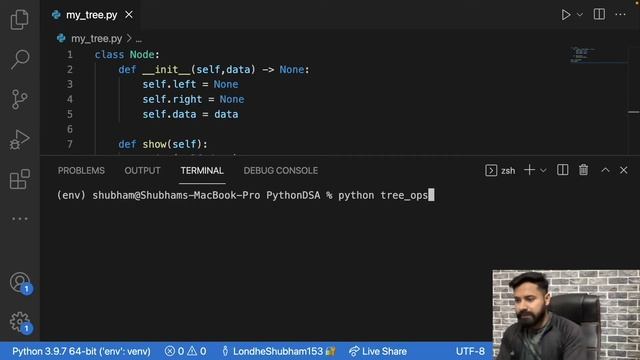The image size is (640, 360).
Task: Open the Search view
Action: pyautogui.click(x=20, y=59)
